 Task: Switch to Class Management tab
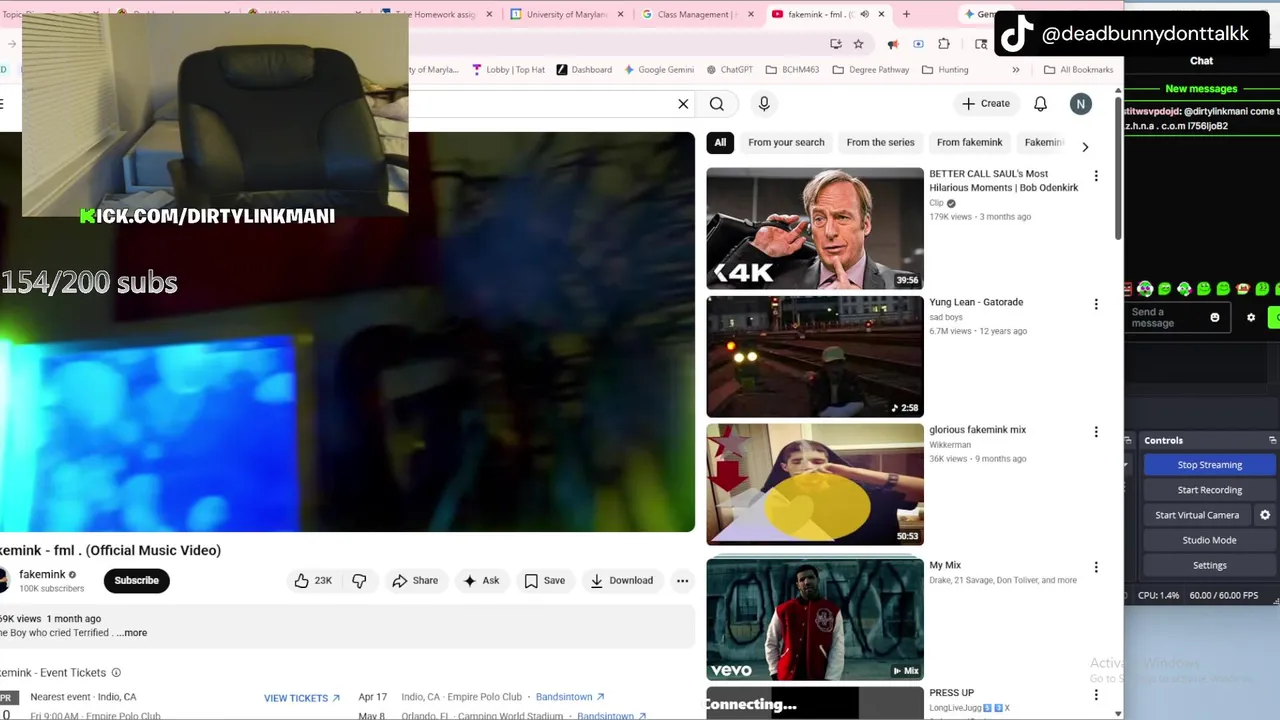coord(697,14)
